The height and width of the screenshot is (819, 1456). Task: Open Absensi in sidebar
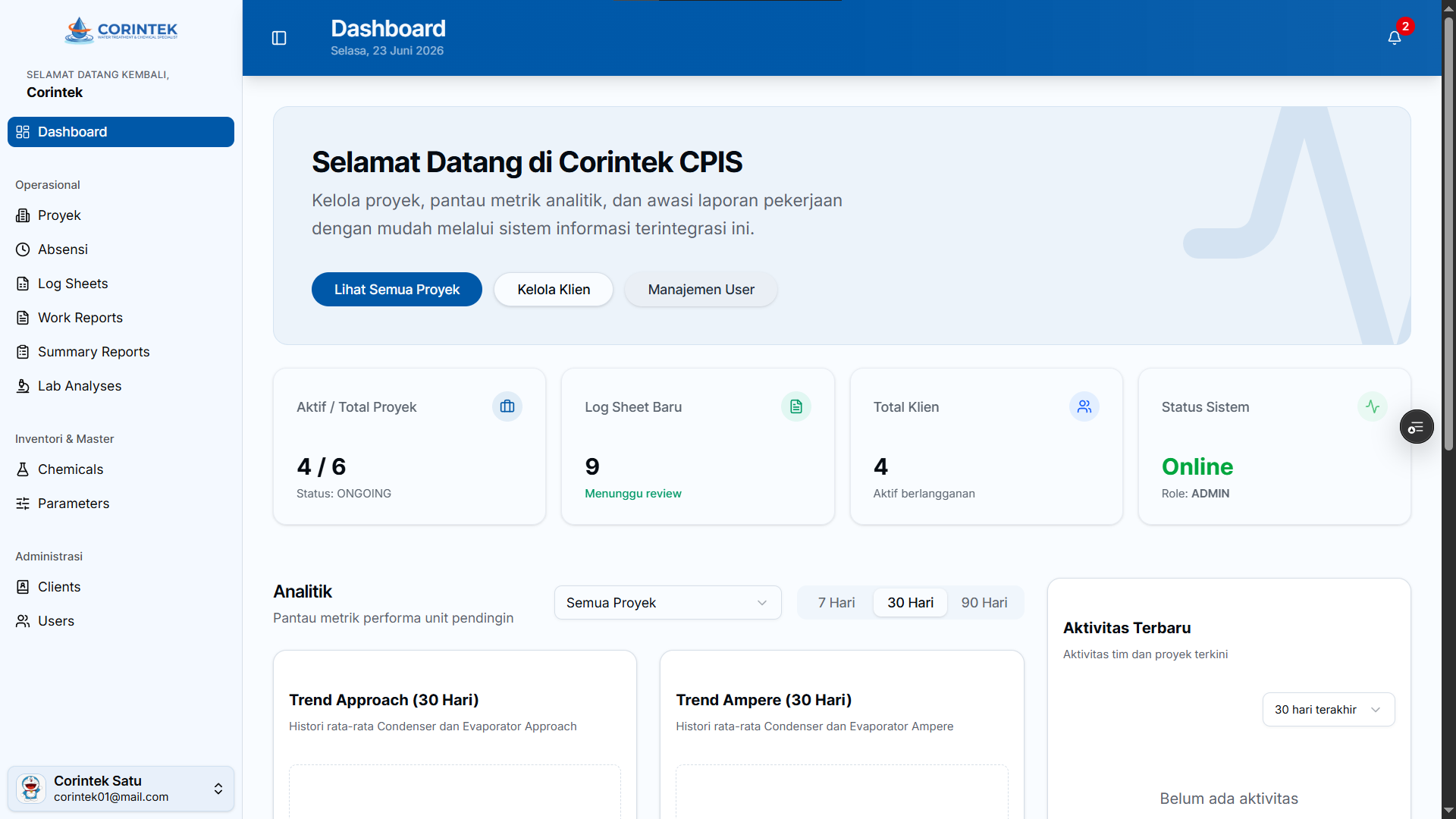coord(121,249)
